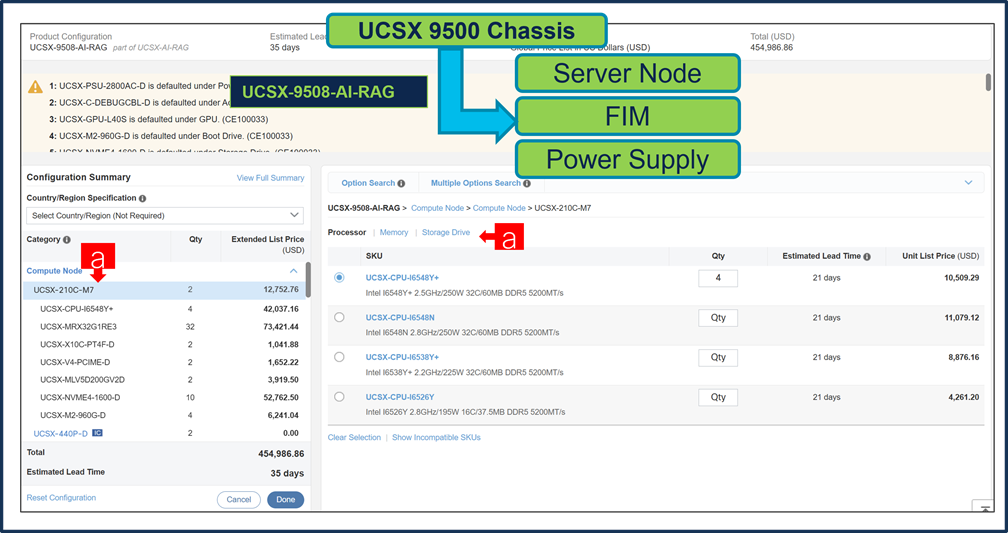Viewport: 1008px width, 533px height.
Task: Click the Reset Configuration link
Action: coord(61,498)
